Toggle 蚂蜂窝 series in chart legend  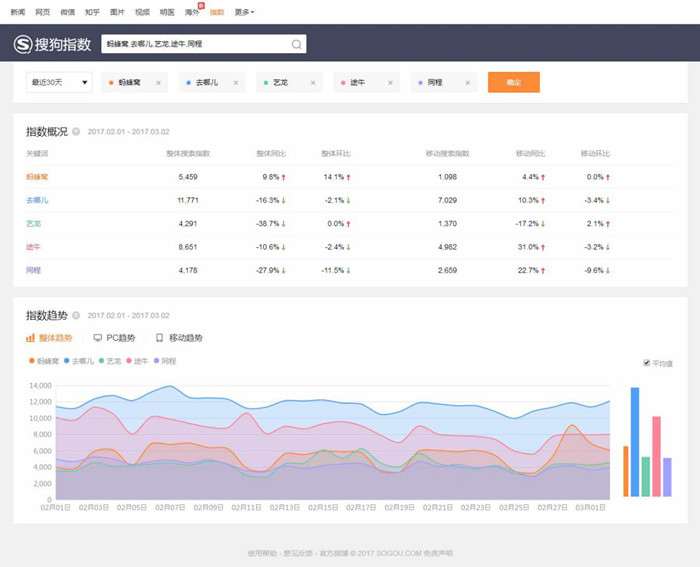pyautogui.click(x=44, y=361)
